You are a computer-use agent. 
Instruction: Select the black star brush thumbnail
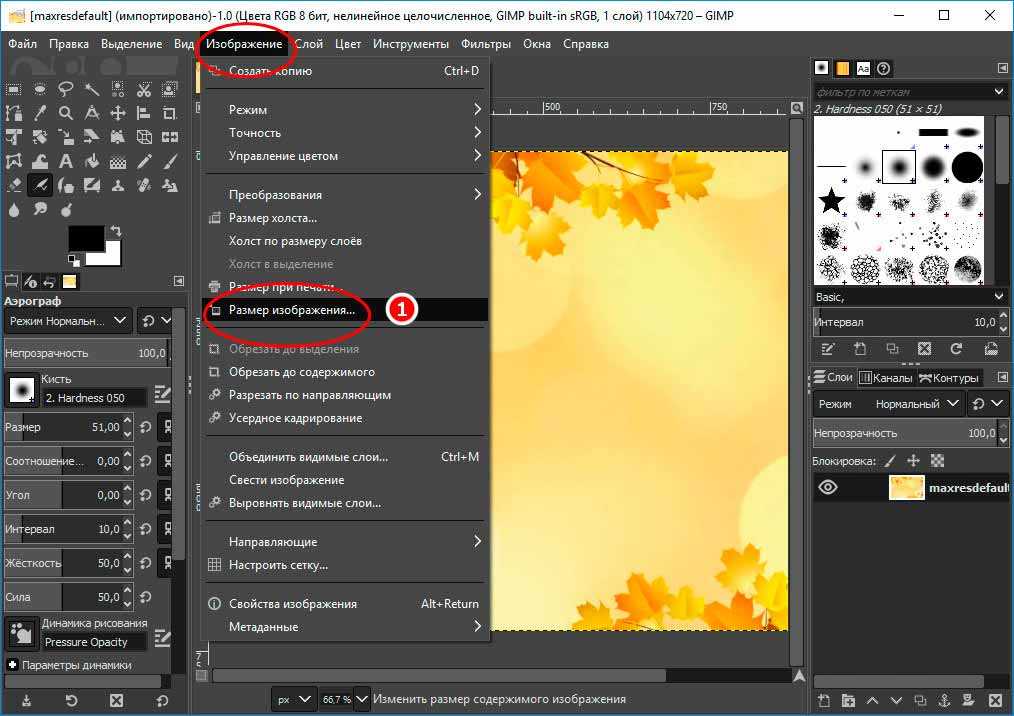click(832, 201)
